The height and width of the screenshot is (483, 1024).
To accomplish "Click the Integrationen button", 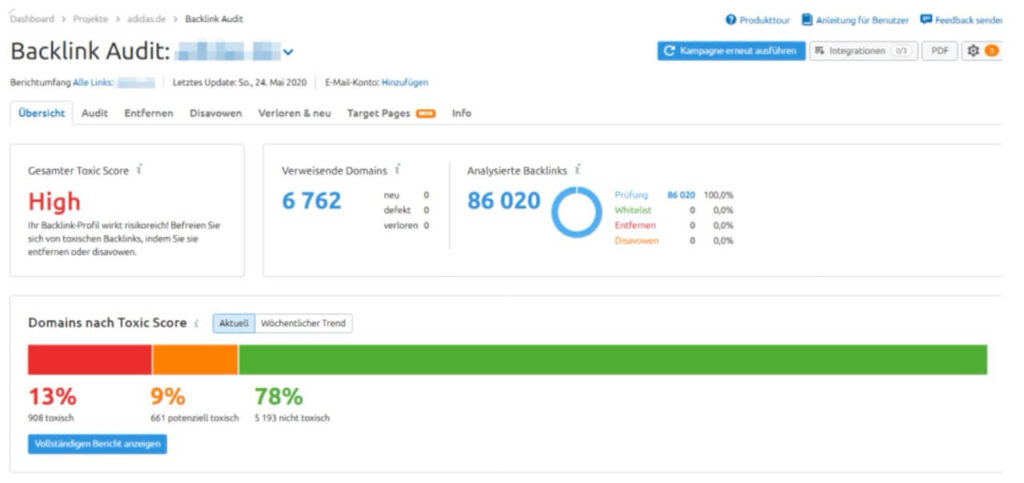I will [x=863, y=51].
